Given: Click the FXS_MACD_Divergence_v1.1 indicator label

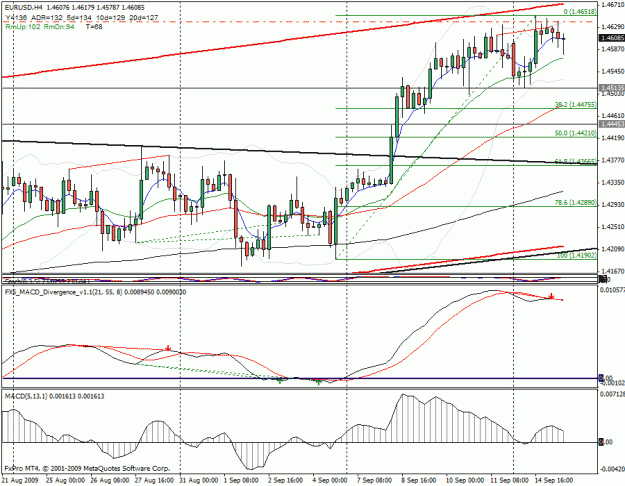Looking at the screenshot, I should (95, 292).
